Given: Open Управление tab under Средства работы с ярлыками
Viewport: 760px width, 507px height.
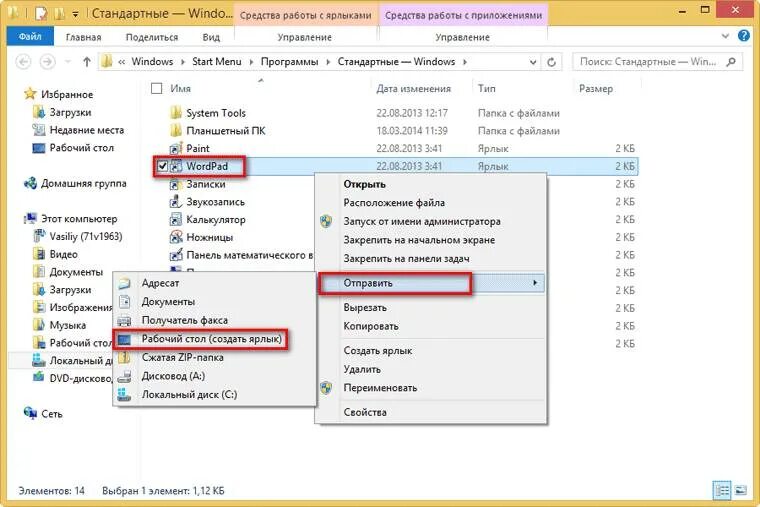Looking at the screenshot, I should click(x=304, y=37).
